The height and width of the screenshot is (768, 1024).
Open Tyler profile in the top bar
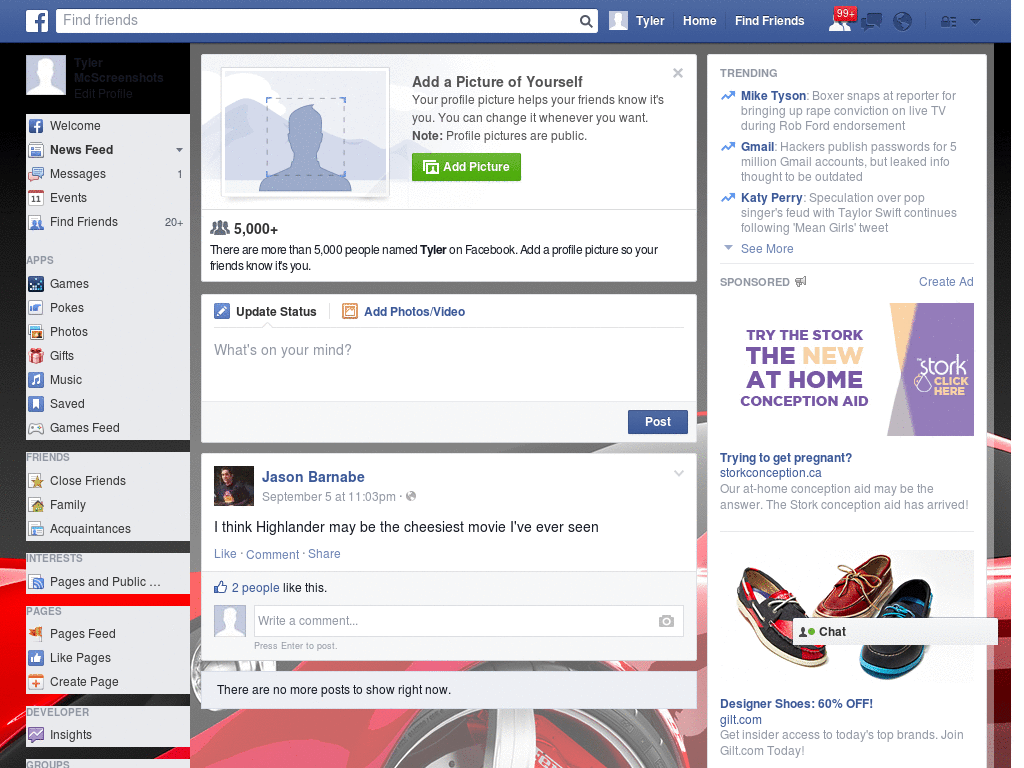click(637, 21)
